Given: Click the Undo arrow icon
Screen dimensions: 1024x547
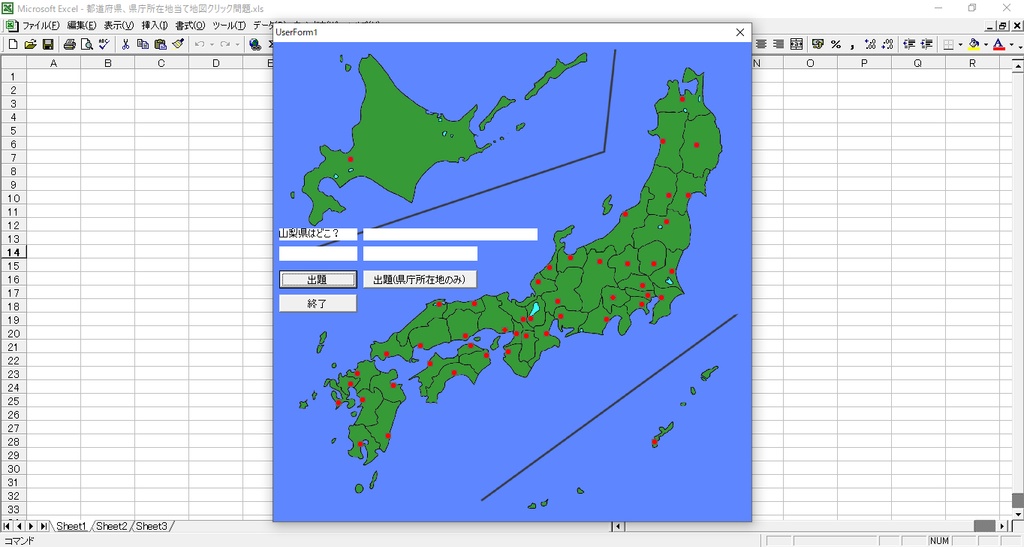Looking at the screenshot, I should click(x=199, y=44).
